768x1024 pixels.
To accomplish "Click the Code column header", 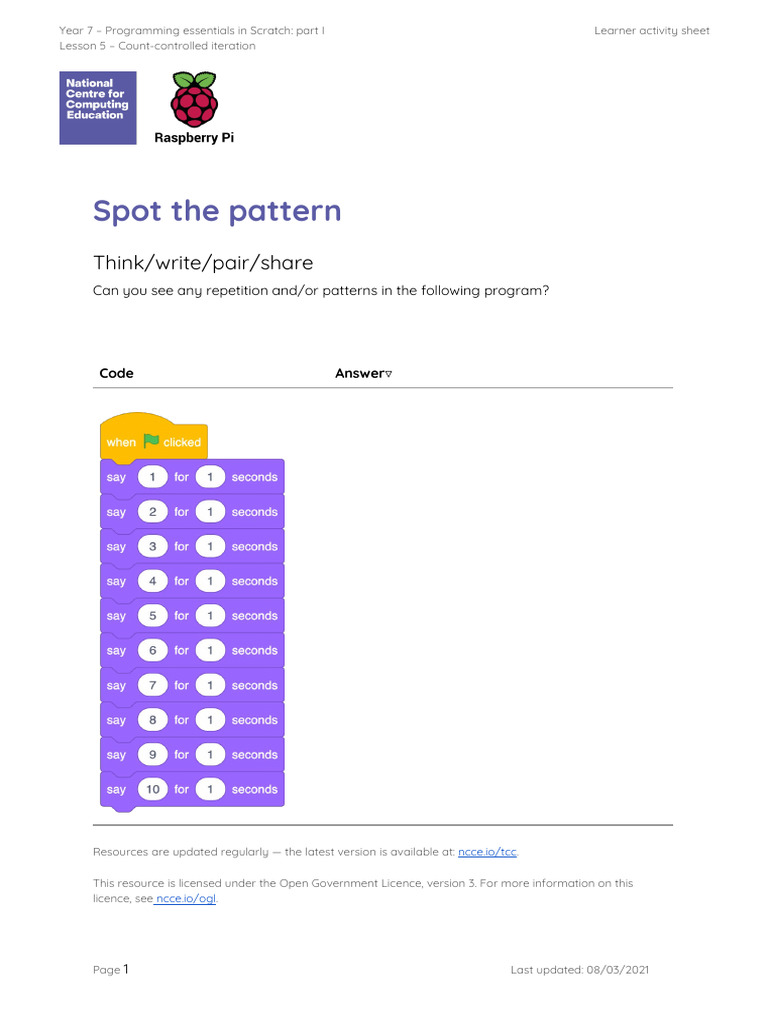I will coord(116,373).
